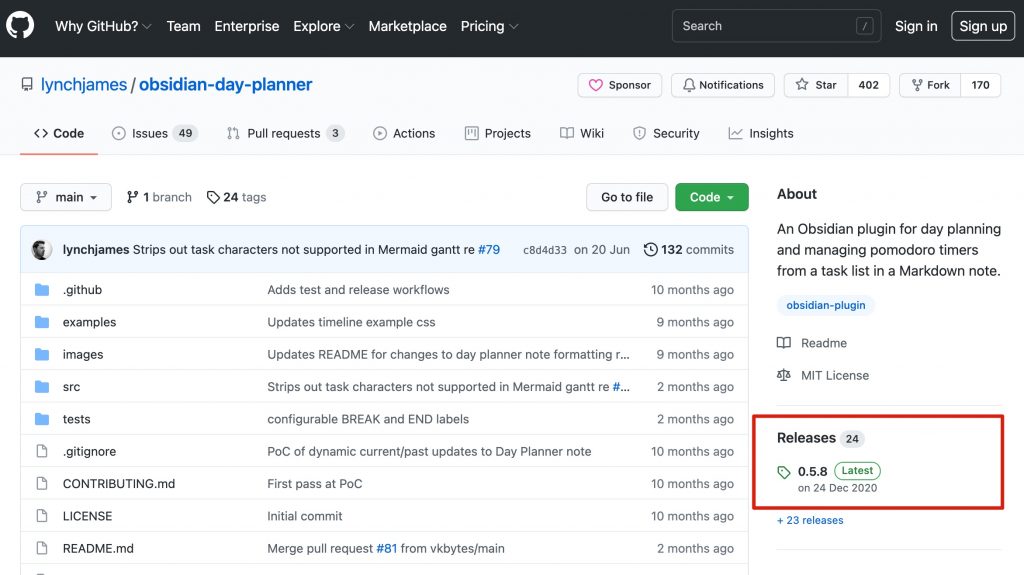This screenshot has height=575, width=1024.
Task: Open the 'configurable BREAK and END labels' commit
Action: point(368,419)
